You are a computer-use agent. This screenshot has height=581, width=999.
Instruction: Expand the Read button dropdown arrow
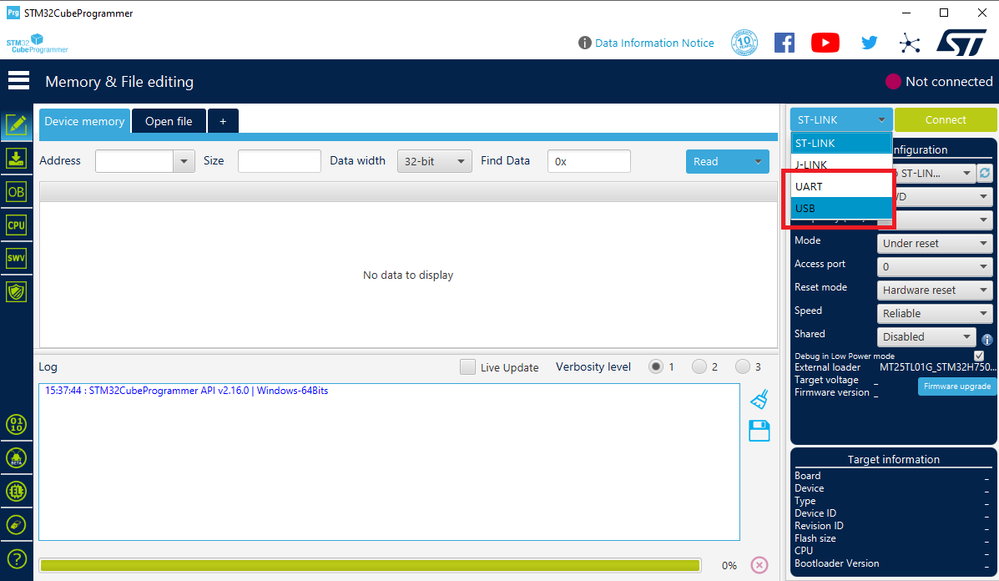[x=758, y=161]
